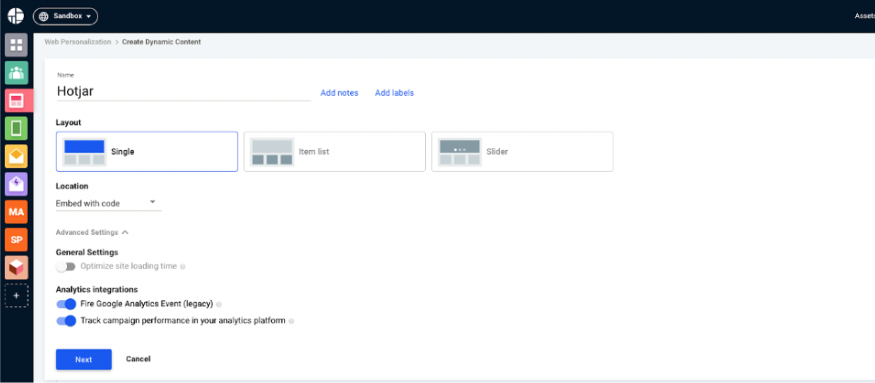Open the orange MA sidebar icon
The width and height of the screenshot is (875, 383).
click(16, 212)
